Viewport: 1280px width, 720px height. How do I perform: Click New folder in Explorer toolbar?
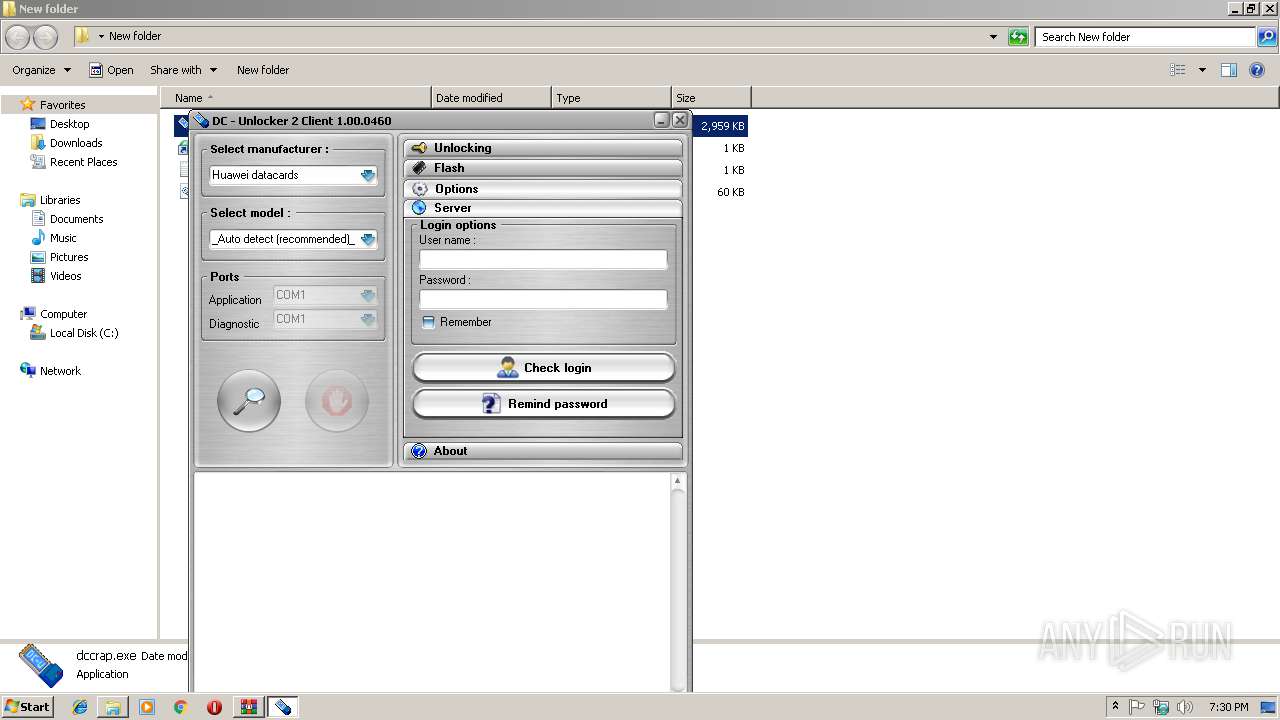click(263, 70)
